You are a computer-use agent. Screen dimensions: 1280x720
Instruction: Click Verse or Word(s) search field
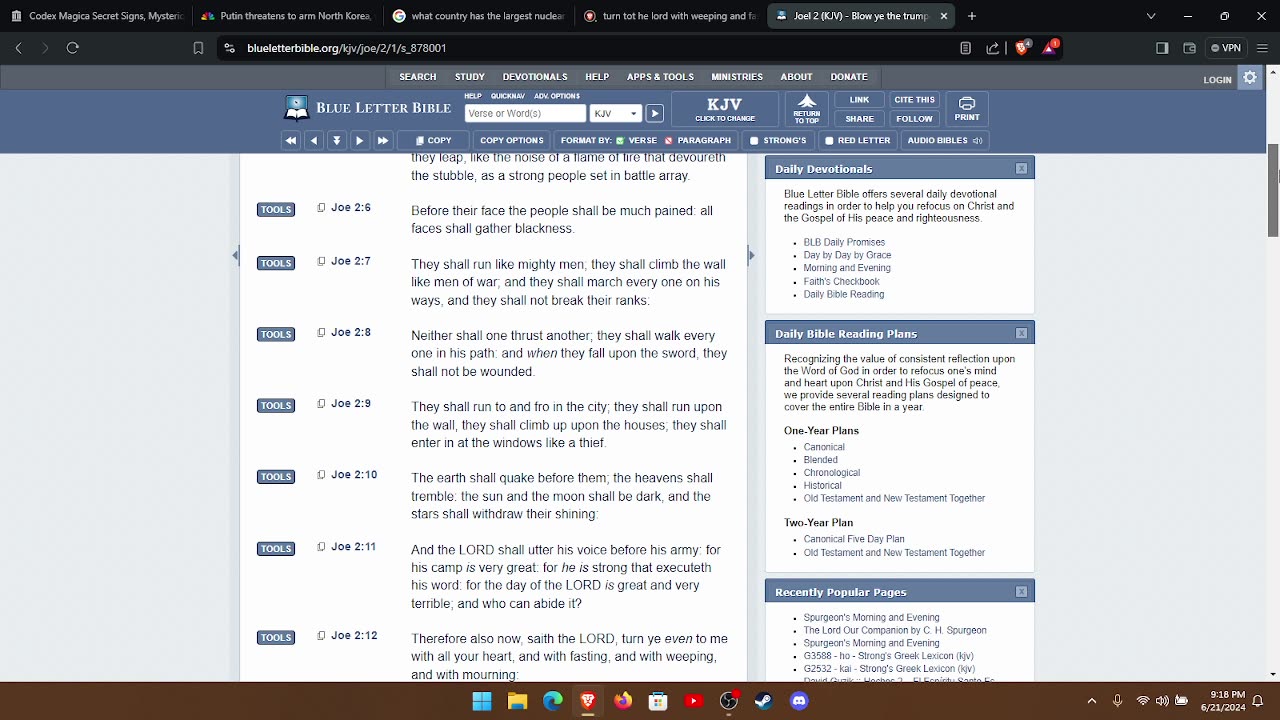[525, 114]
